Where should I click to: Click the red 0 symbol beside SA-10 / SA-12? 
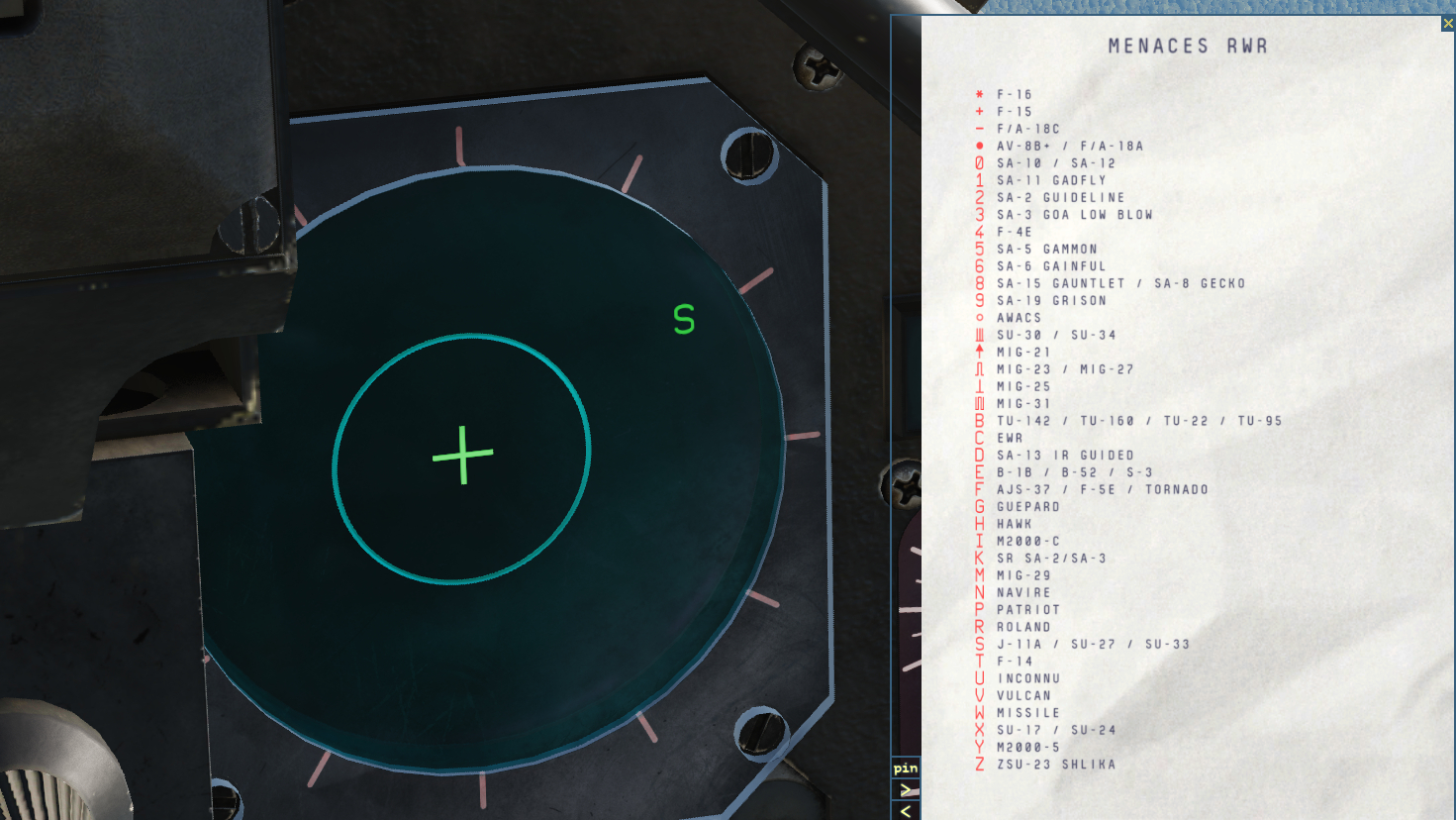coord(980,163)
